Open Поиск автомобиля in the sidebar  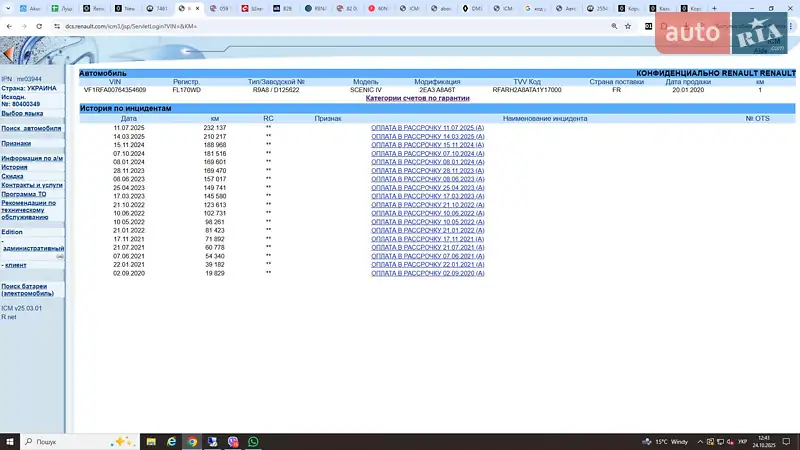click(x=31, y=128)
